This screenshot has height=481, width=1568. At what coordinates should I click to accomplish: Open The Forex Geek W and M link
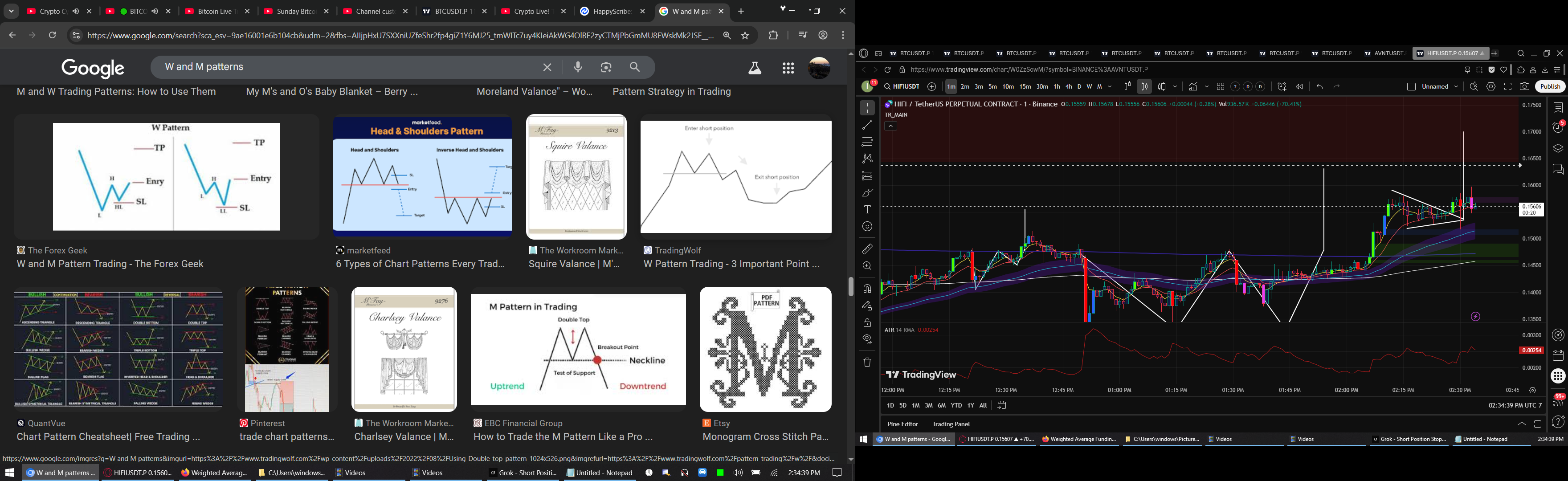[110, 264]
